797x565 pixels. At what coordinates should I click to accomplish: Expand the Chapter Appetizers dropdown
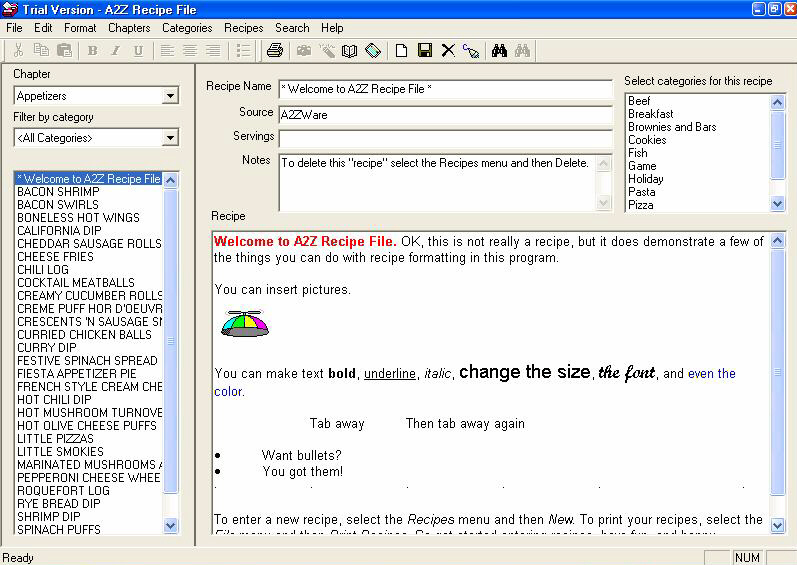(170, 96)
